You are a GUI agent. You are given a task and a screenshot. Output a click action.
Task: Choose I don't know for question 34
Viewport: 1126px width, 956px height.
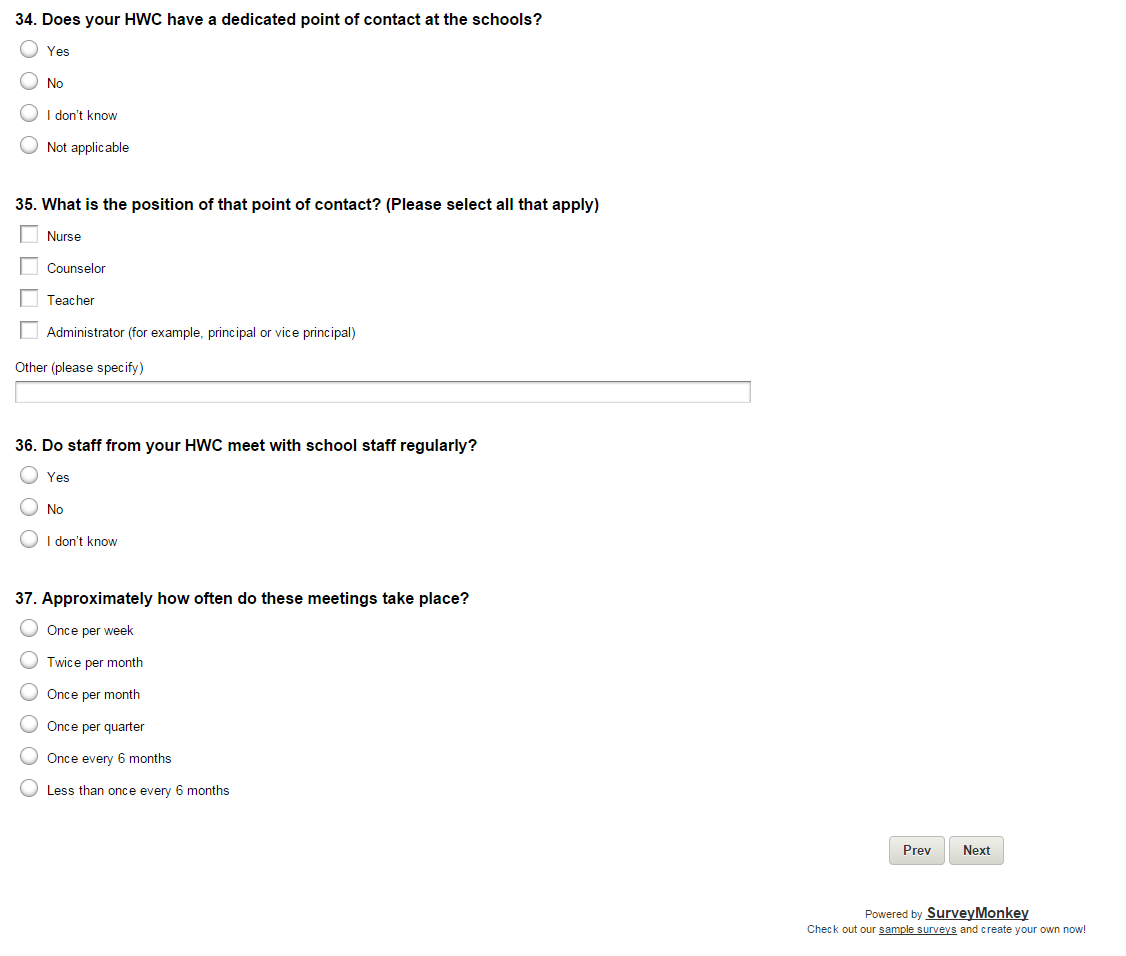[x=29, y=114]
